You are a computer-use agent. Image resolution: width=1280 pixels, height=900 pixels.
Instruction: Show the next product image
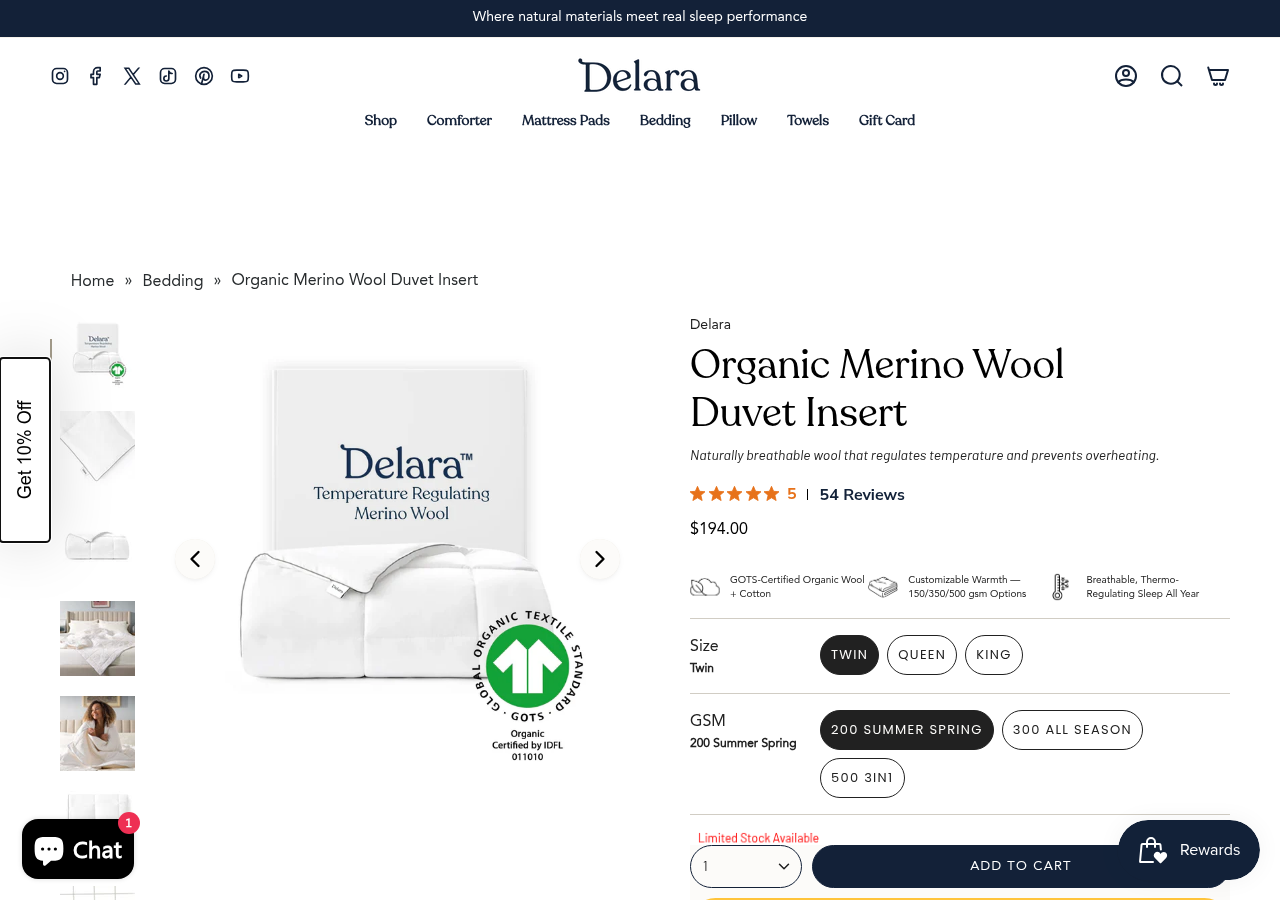[x=600, y=559]
